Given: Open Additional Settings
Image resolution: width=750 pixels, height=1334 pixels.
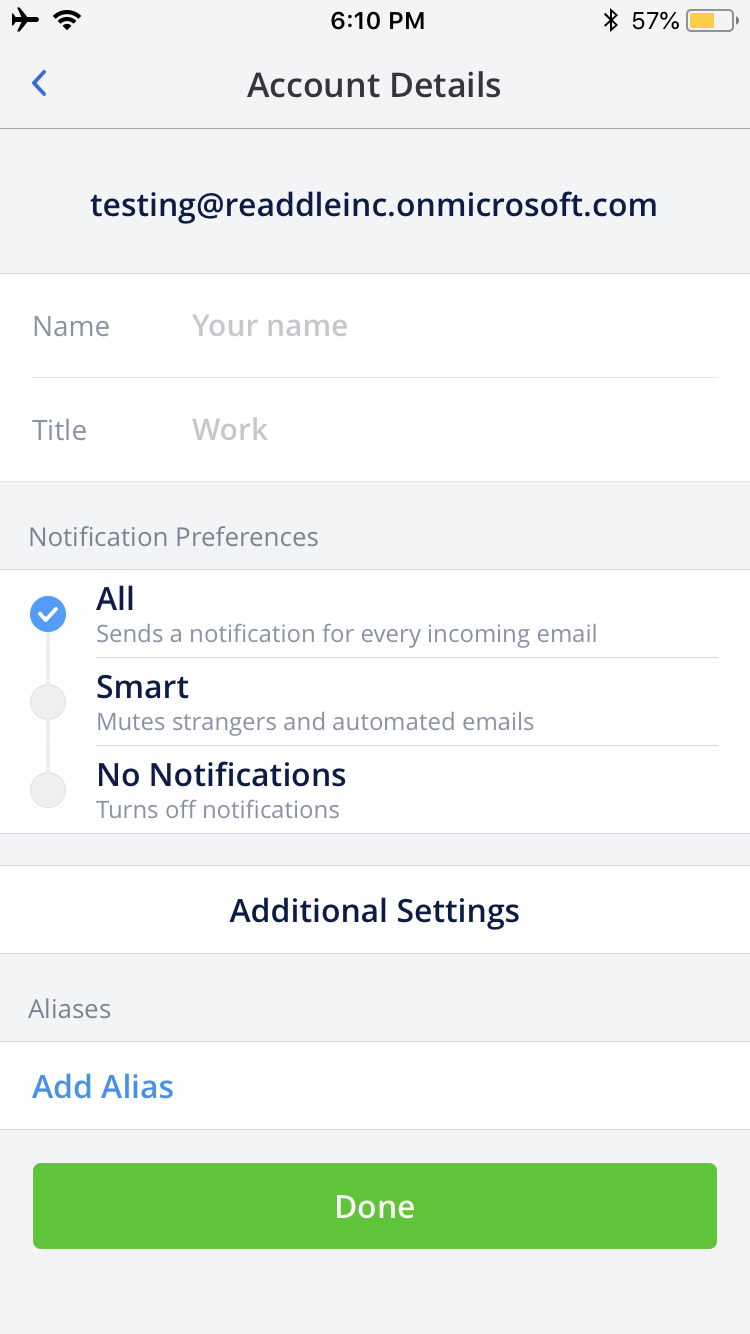Looking at the screenshot, I should pos(375,910).
